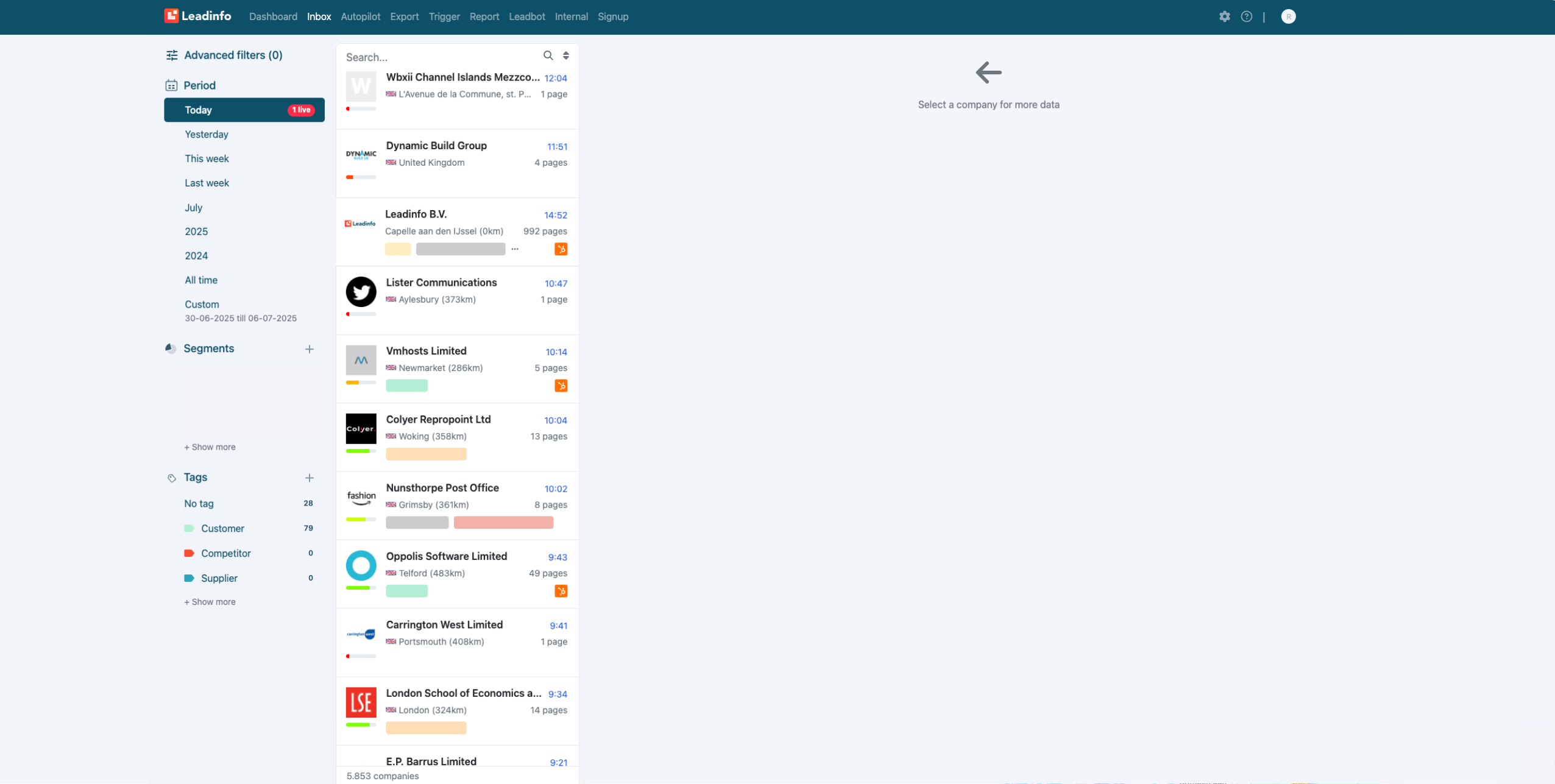Open the Trigger menu
Screen dimensions: 1555x784
click(x=444, y=16)
